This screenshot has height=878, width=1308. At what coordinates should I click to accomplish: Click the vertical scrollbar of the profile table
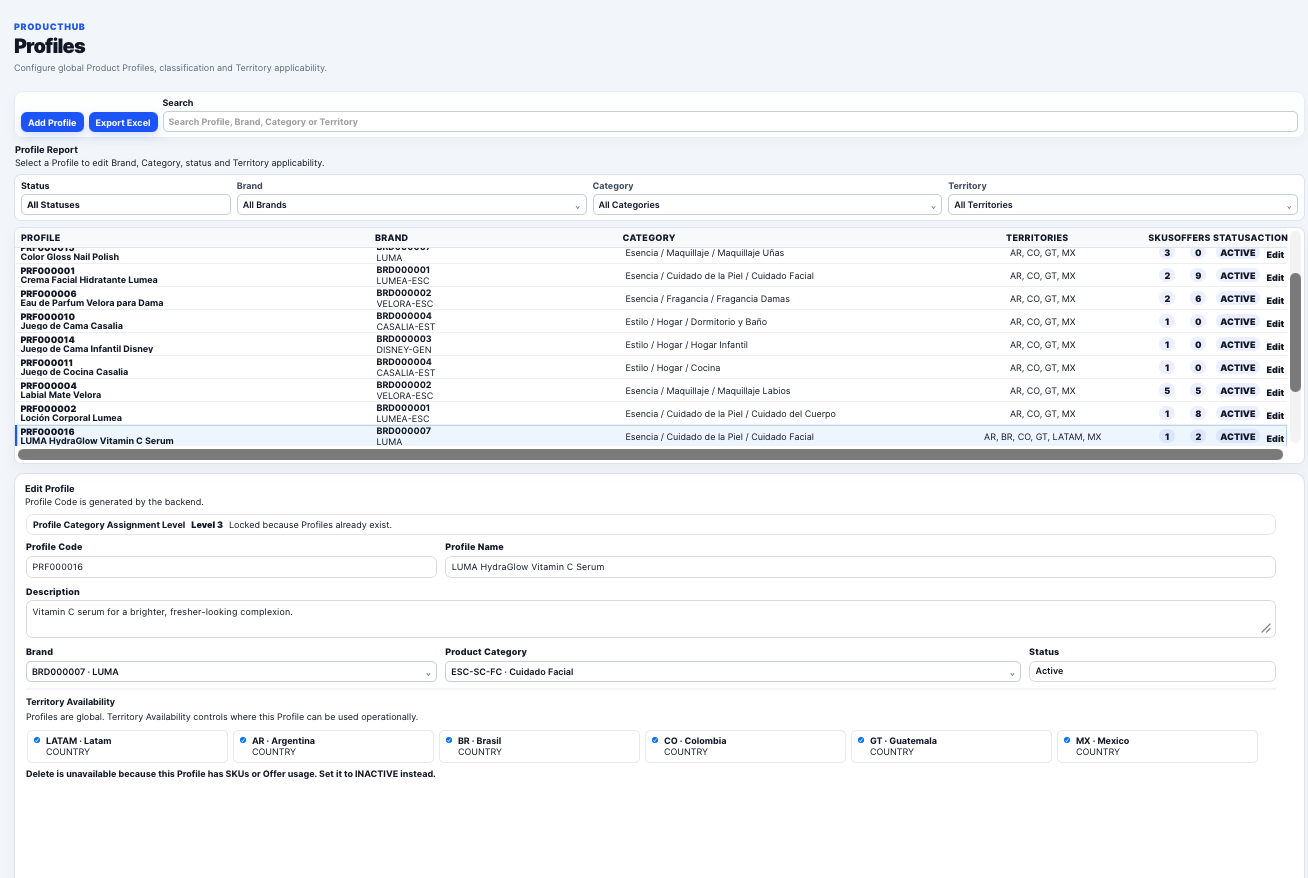(x=1295, y=332)
